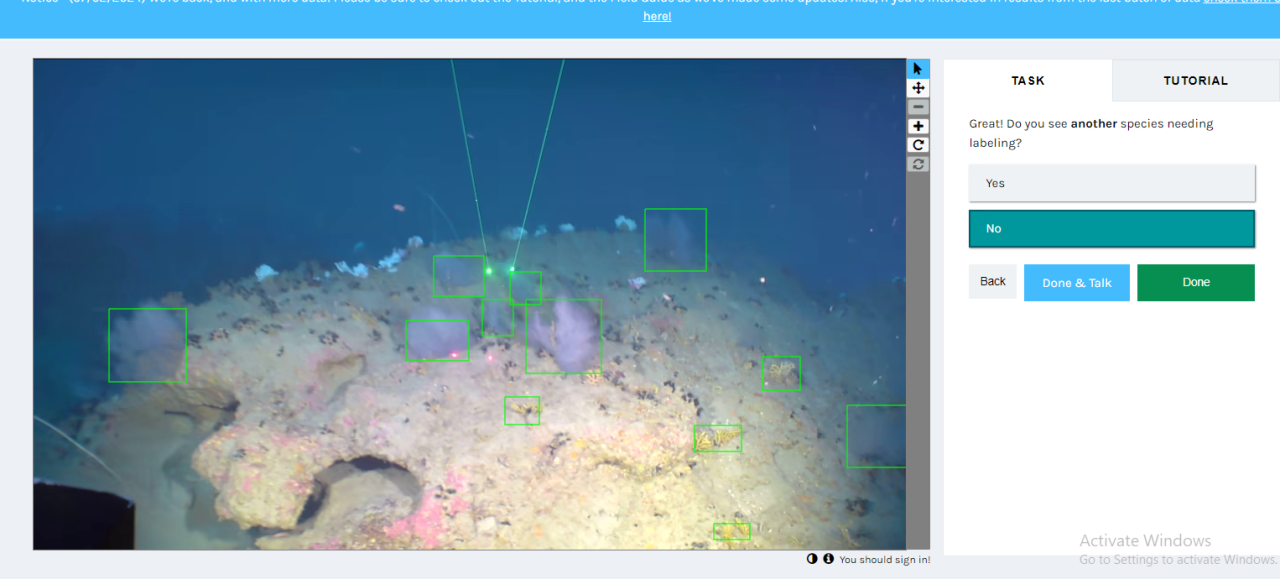
Task: Select the pointer annotation tool
Action: [918, 69]
